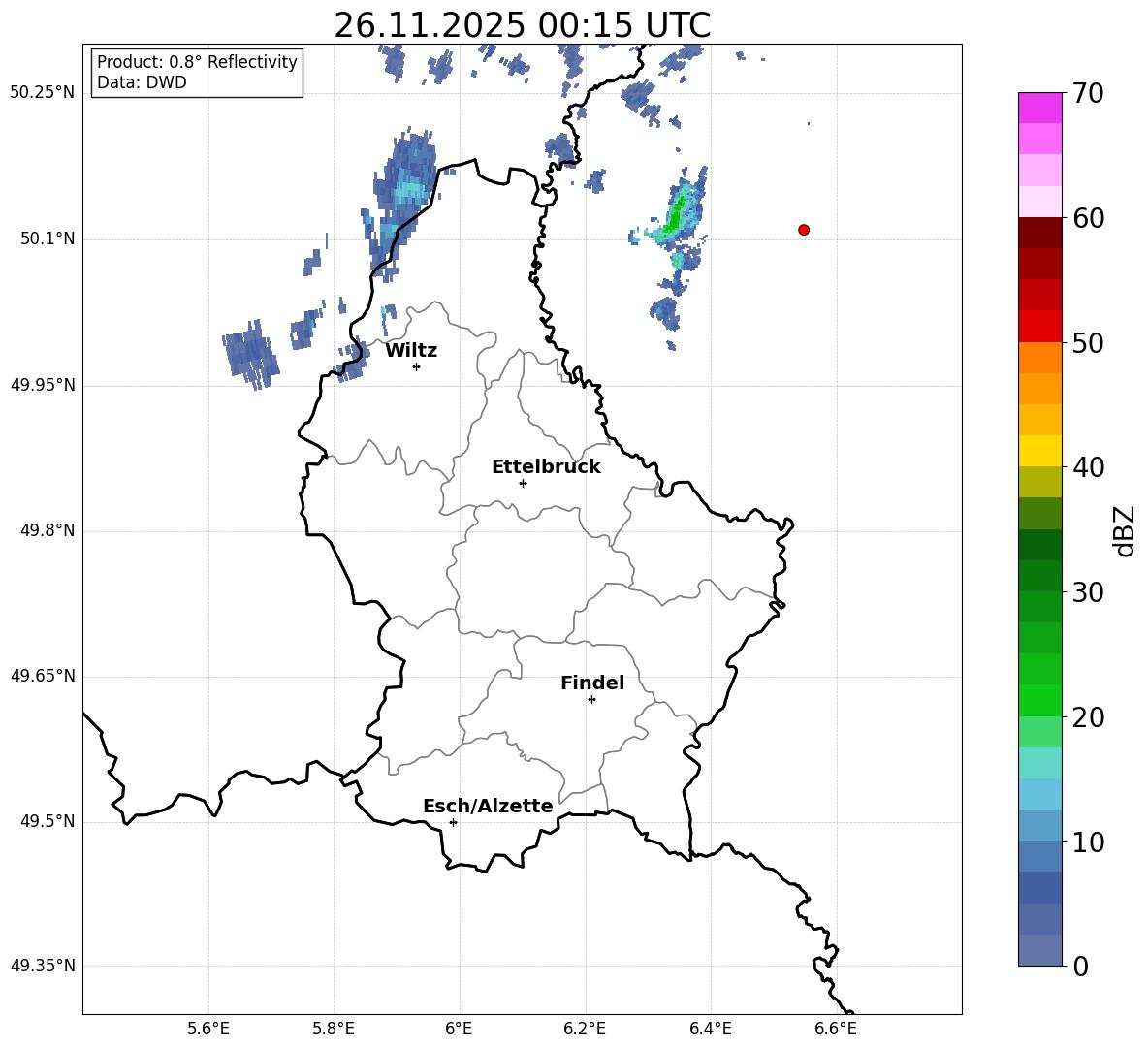Click the 70 label on the colorbar

point(1088,93)
